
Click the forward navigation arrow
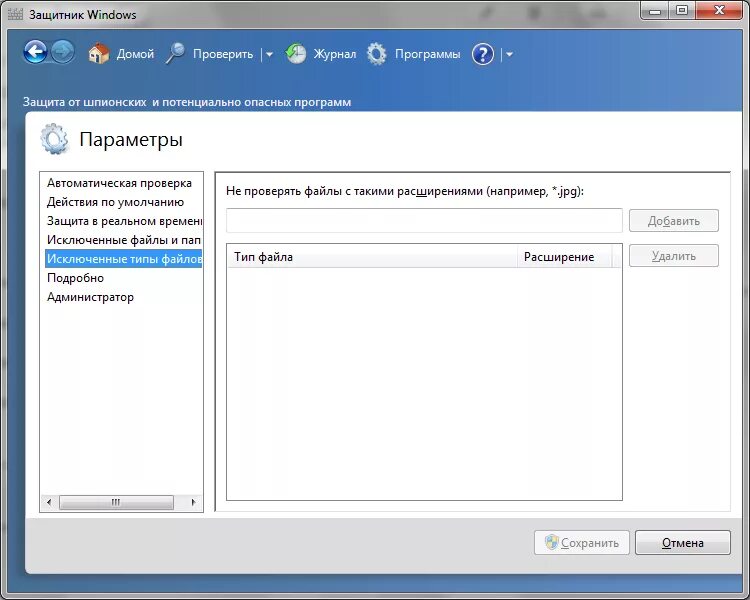(63, 52)
